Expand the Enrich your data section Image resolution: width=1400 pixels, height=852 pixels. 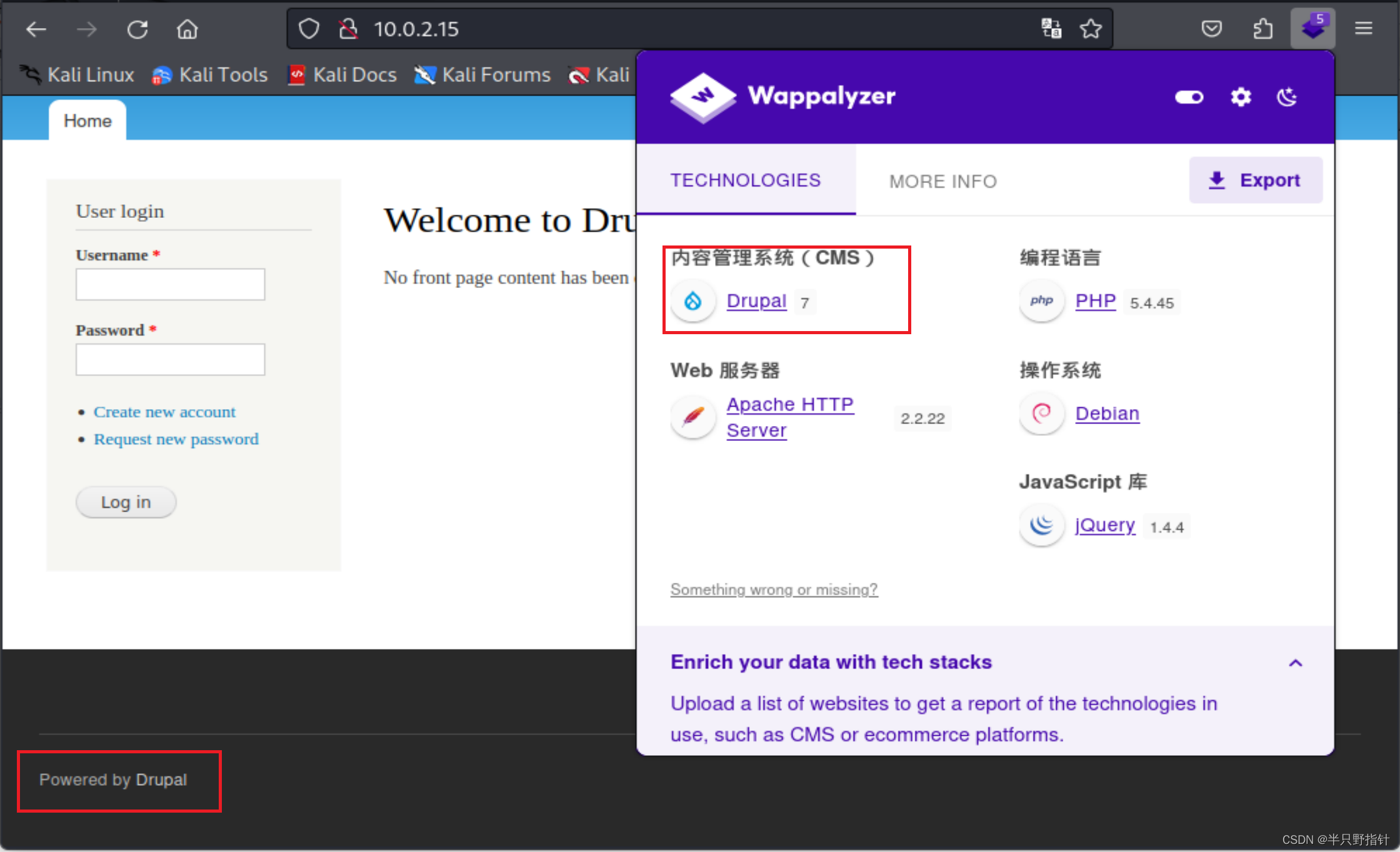coord(1296,662)
